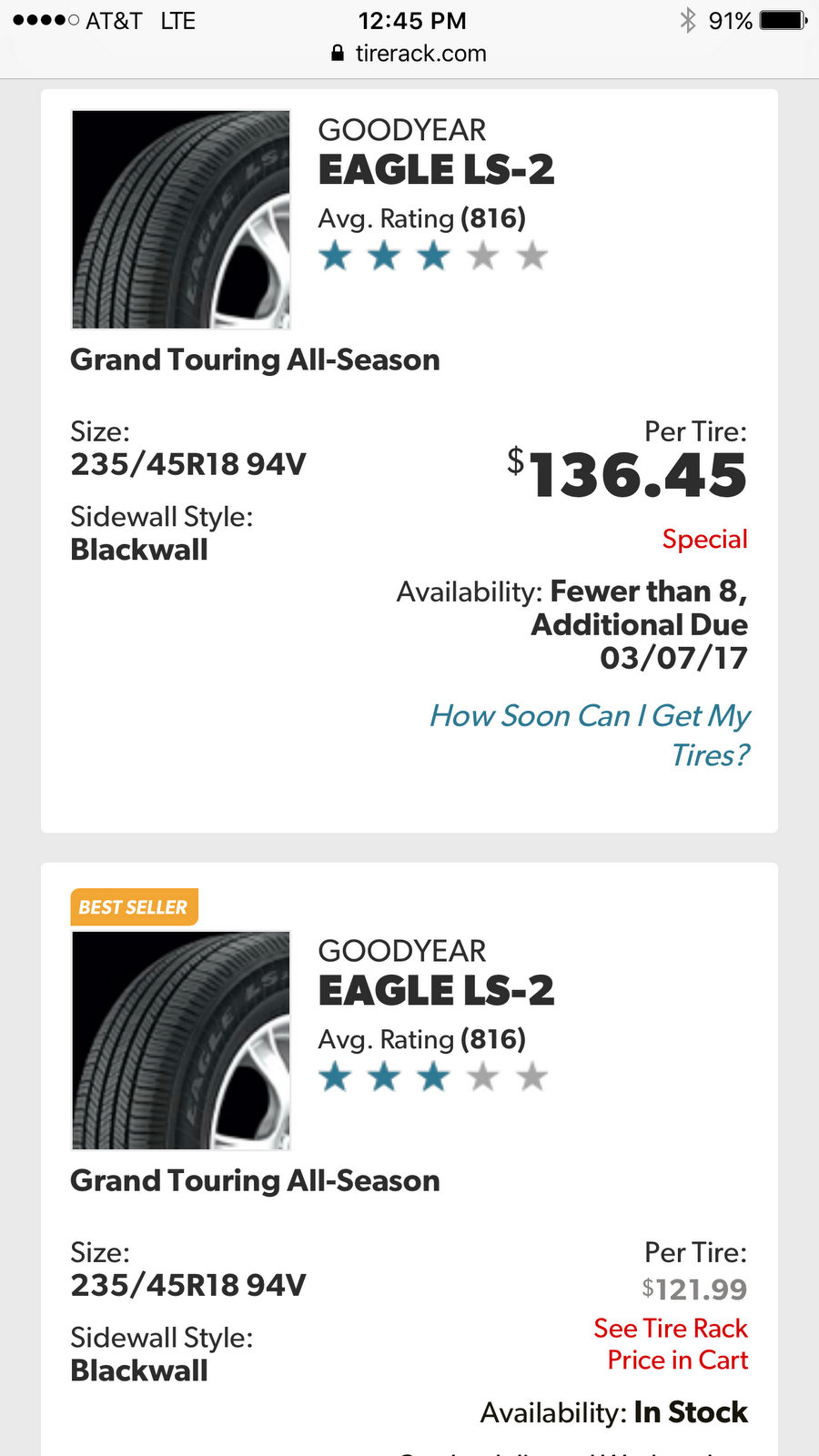Open the Best Seller Eagle LS-2 tire image
Screen dimensions: 819x1456
point(181,1040)
